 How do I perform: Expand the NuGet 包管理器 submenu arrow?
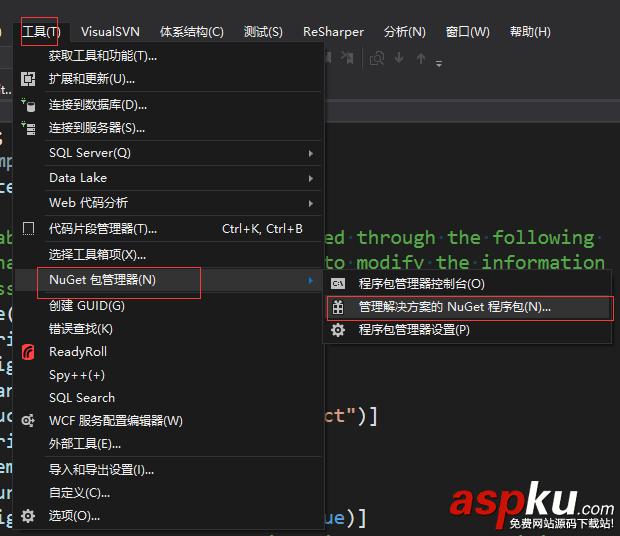click(x=311, y=281)
